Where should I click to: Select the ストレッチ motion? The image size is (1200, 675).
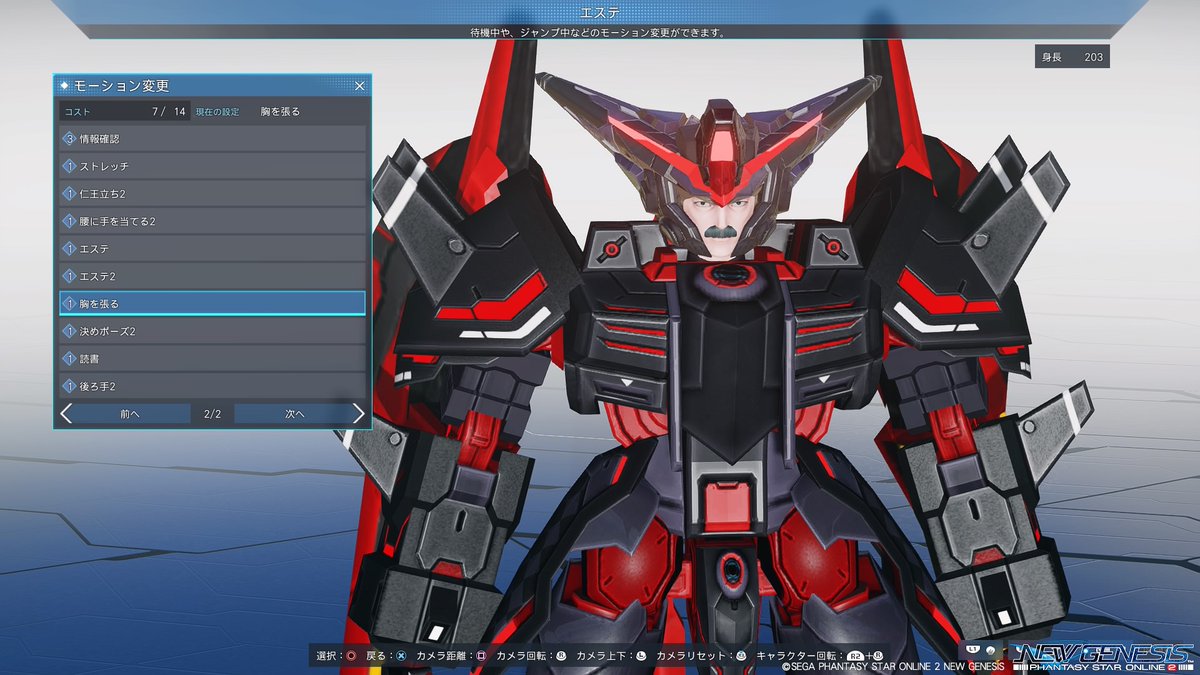(x=212, y=166)
